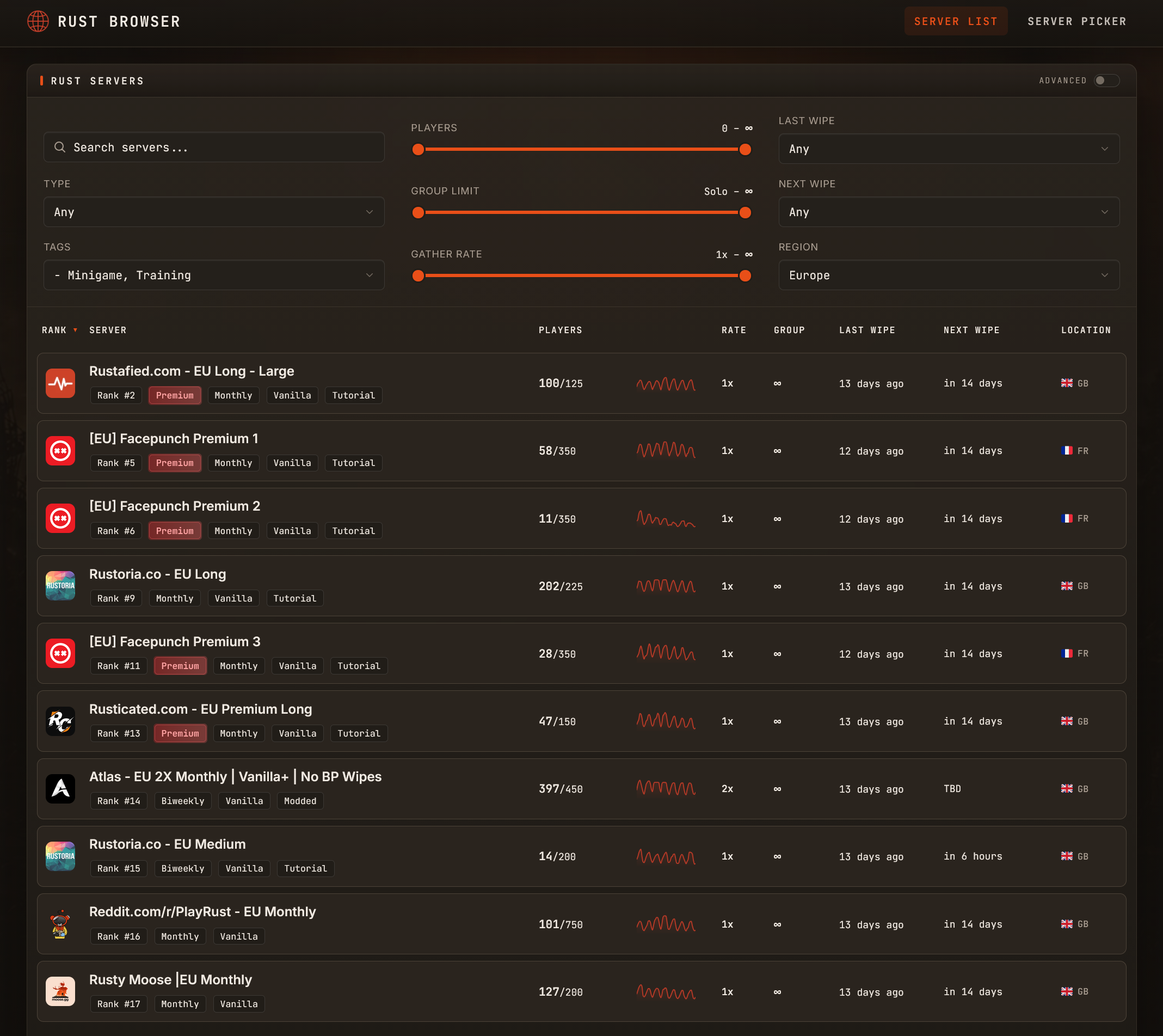Screen dimensions: 1163x1036
Task: Click the Modded tag on Atlas row
Action: pos(300,801)
